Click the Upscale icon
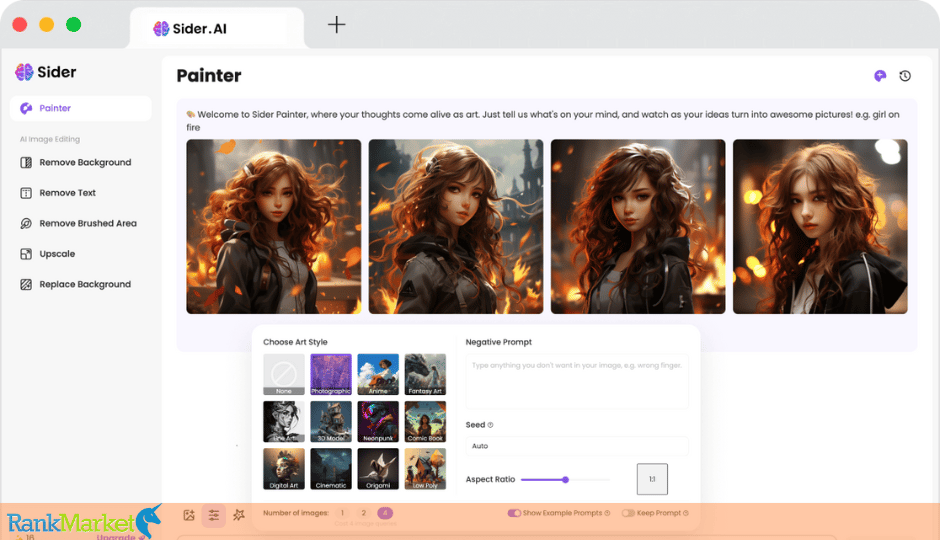940x540 pixels. click(x=26, y=254)
